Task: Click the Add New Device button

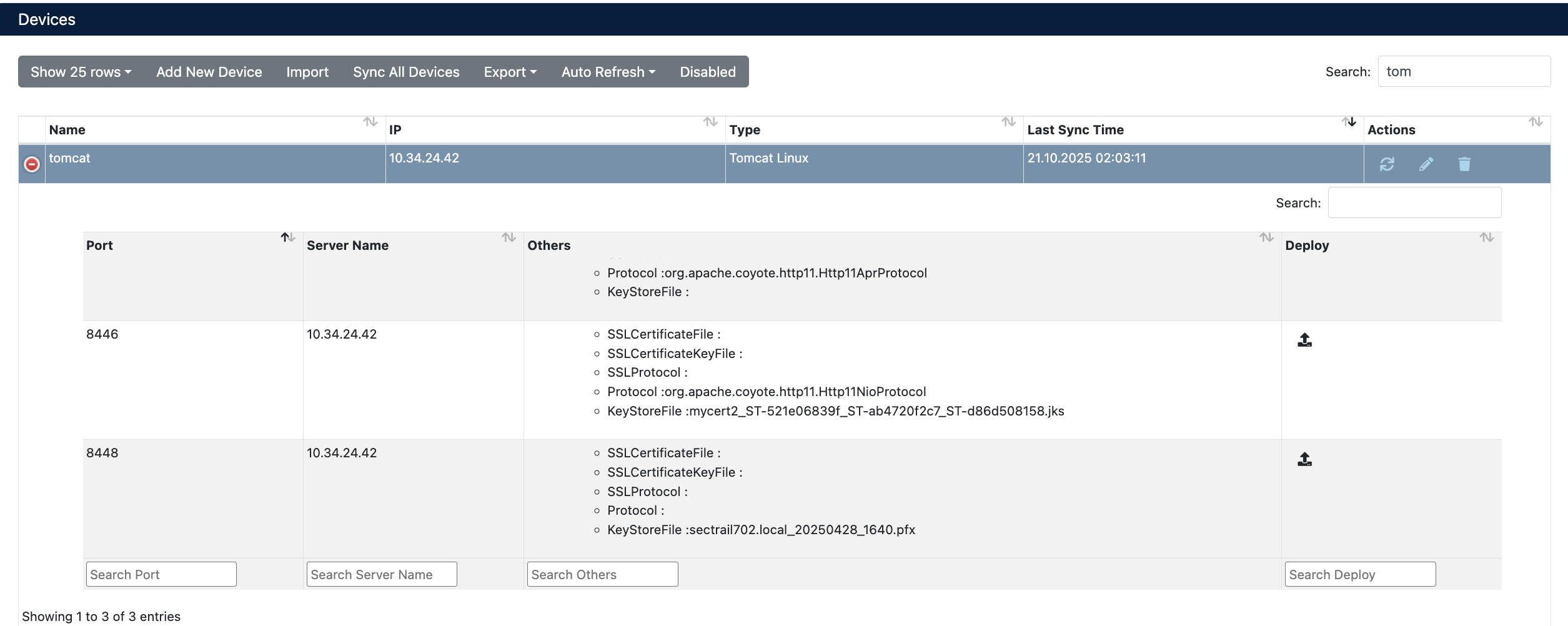Action: [209, 71]
